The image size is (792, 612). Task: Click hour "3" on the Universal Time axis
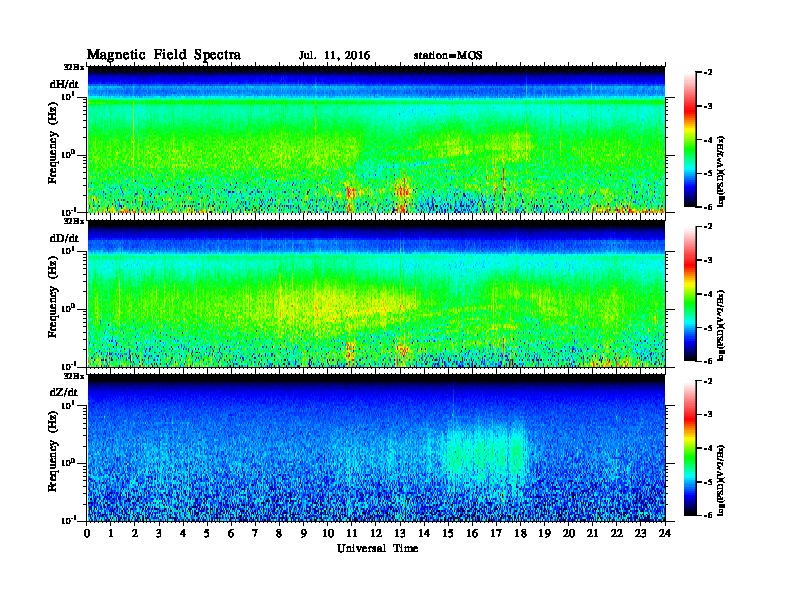point(159,534)
